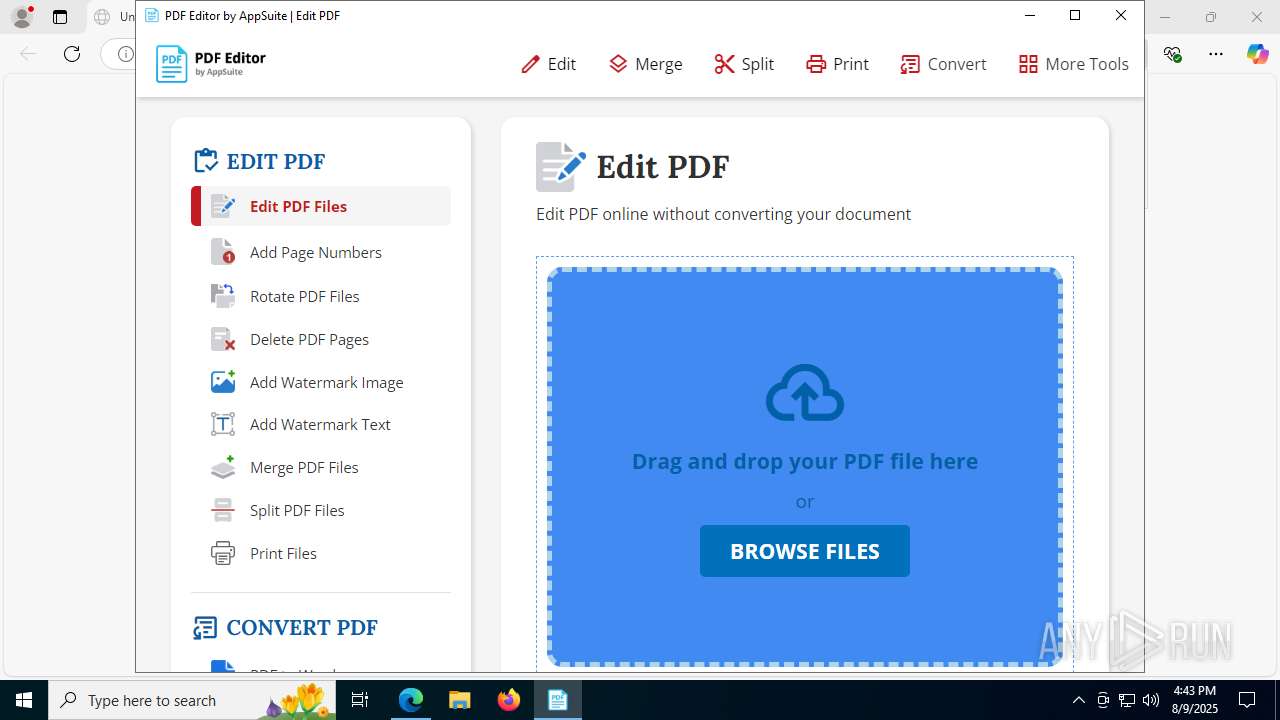Click the grid icon beside More Tools
The image size is (1280, 720).
click(1028, 64)
